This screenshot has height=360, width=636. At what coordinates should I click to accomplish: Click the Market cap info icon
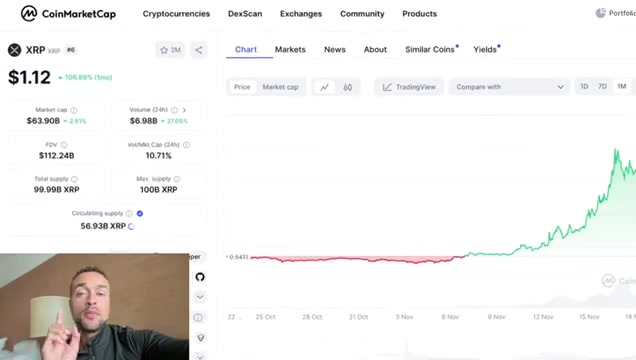(73, 110)
